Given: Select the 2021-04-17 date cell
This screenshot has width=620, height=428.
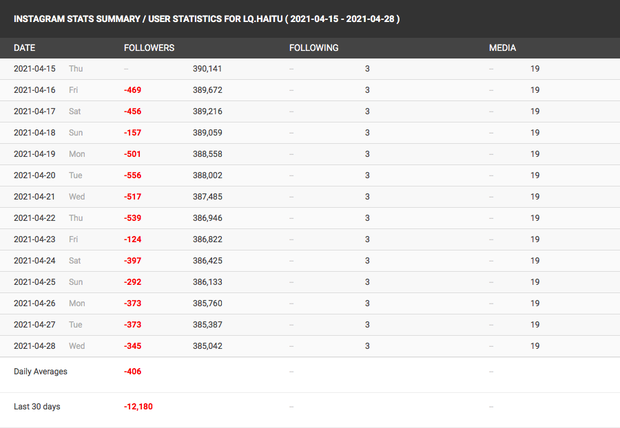Looking at the screenshot, I should [37, 111].
